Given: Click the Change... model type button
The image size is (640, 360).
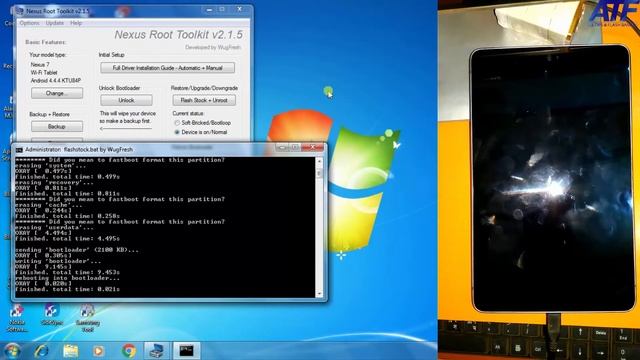Looking at the screenshot, I should [x=57, y=93].
